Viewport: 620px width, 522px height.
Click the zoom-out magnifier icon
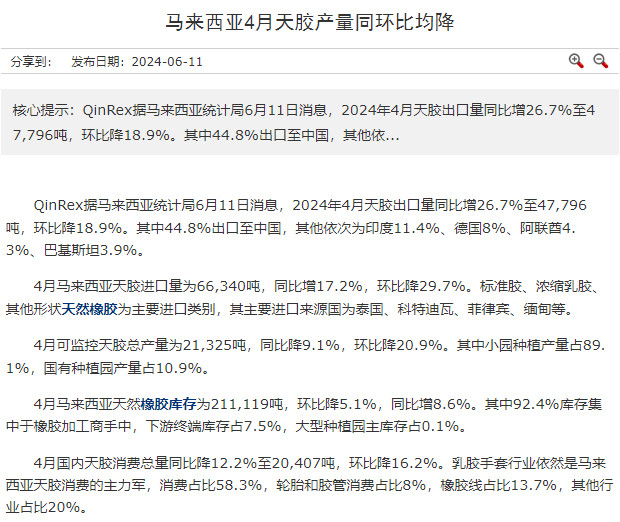click(x=601, y=61)
